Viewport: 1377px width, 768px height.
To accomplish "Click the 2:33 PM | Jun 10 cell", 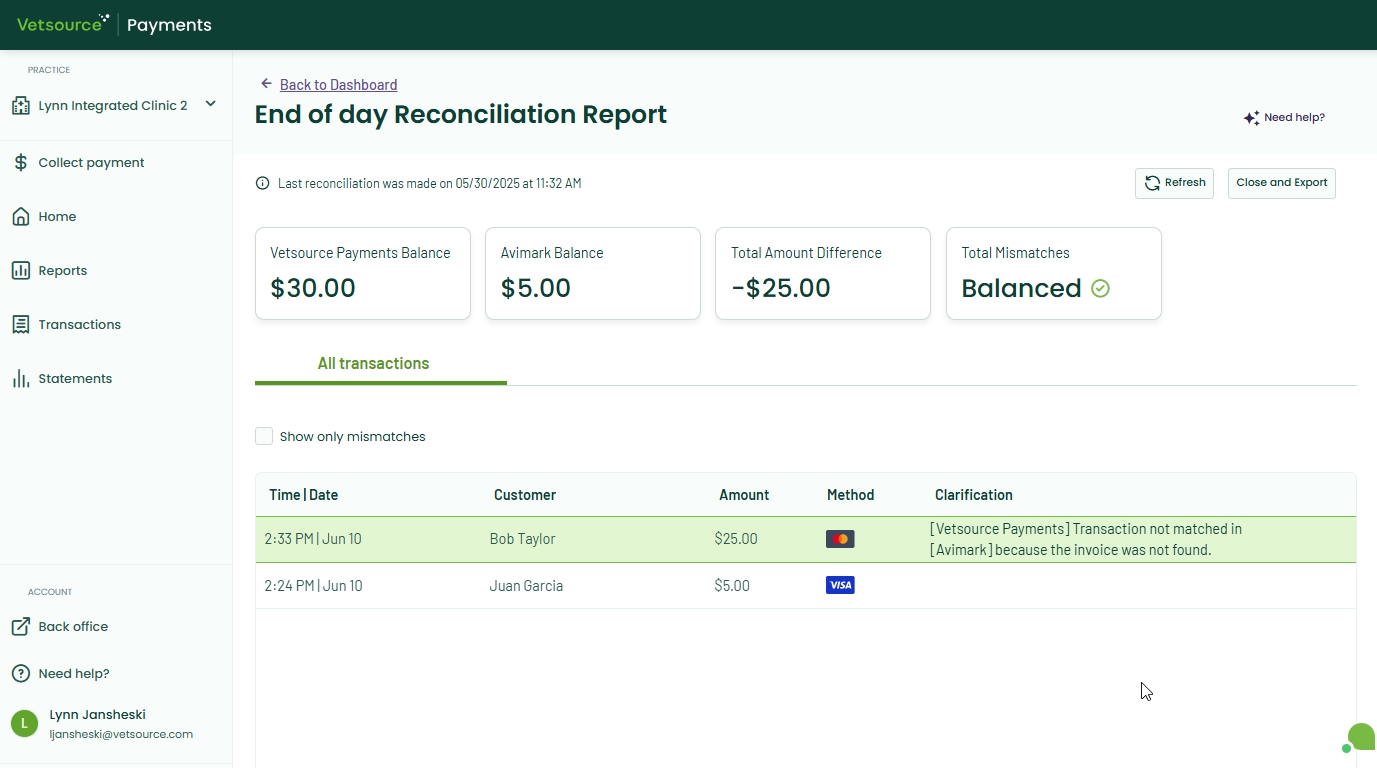I will tap(313, 539).
